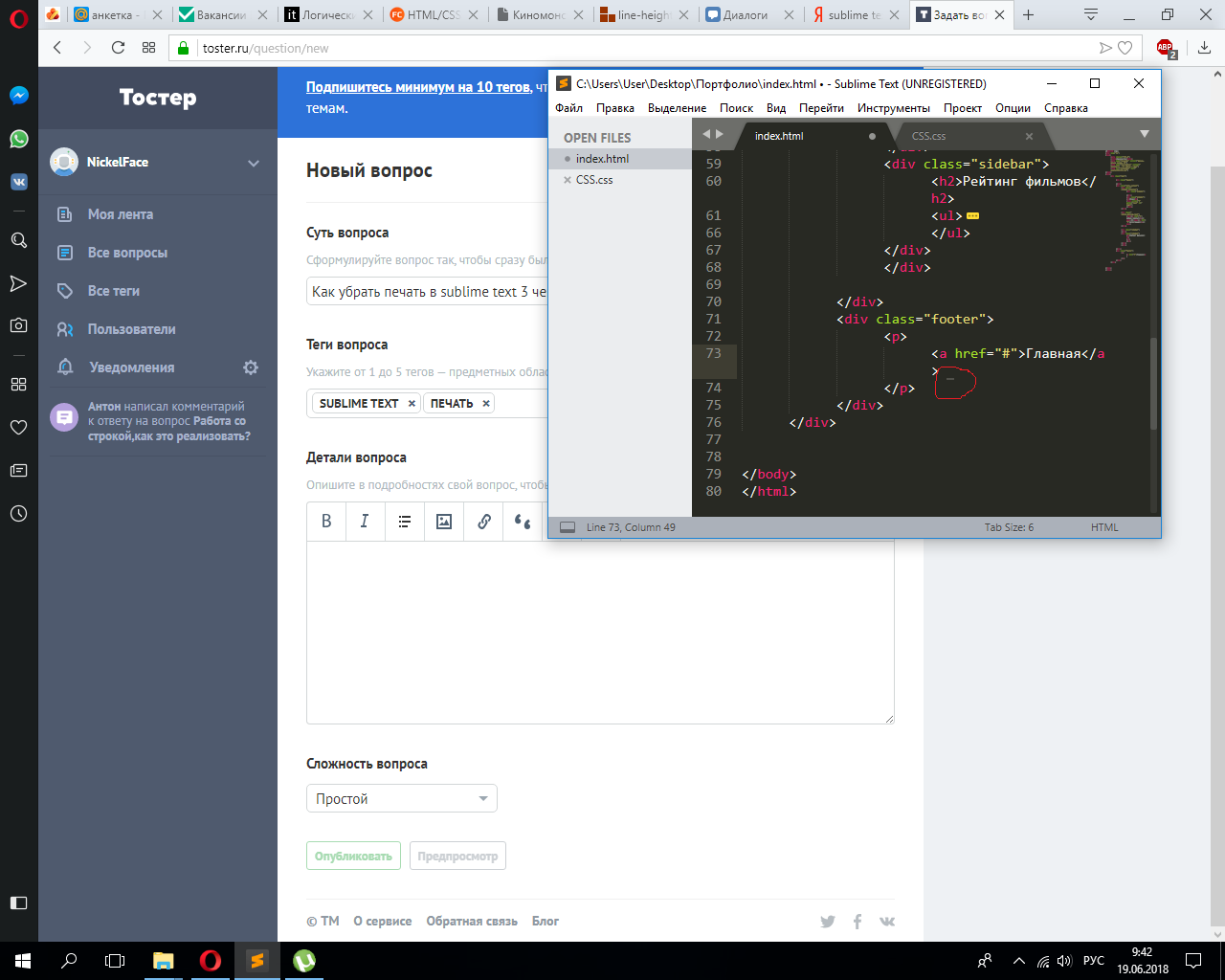Open File Explorer from taskbar

click(164, 961)
